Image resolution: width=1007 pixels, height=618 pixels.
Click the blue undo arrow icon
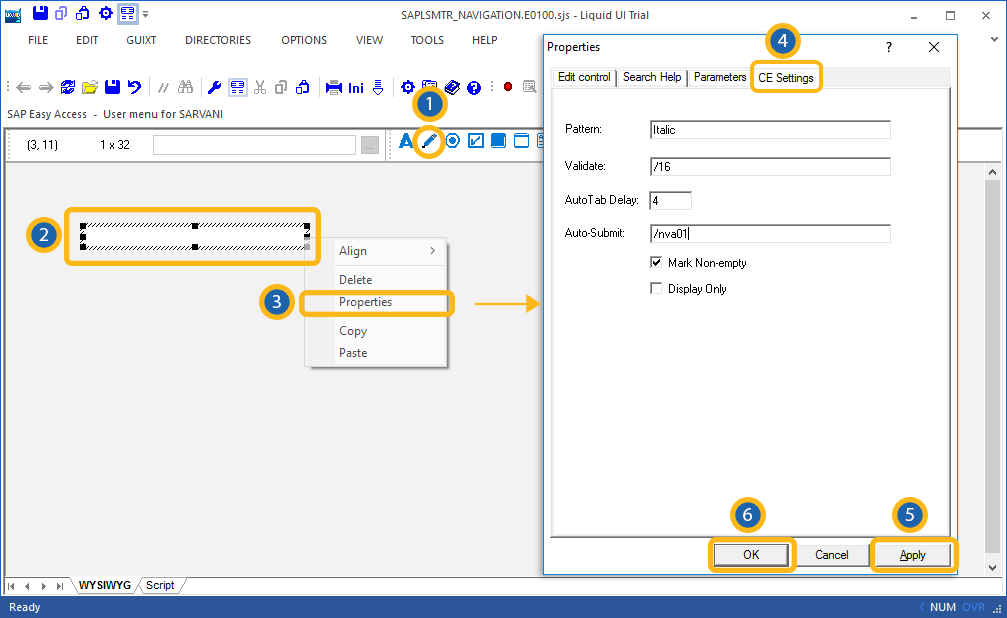tap(134, 87)
